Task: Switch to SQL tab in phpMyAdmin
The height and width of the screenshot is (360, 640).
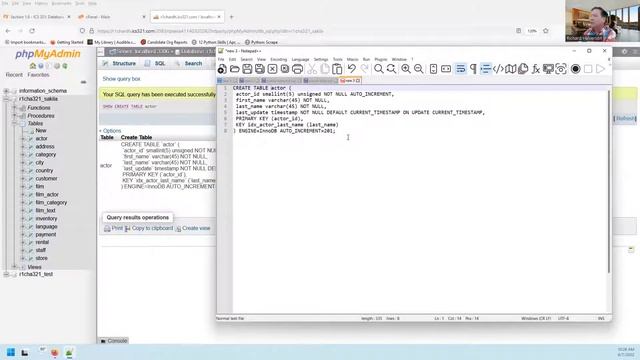Action: tap(155, 63)
